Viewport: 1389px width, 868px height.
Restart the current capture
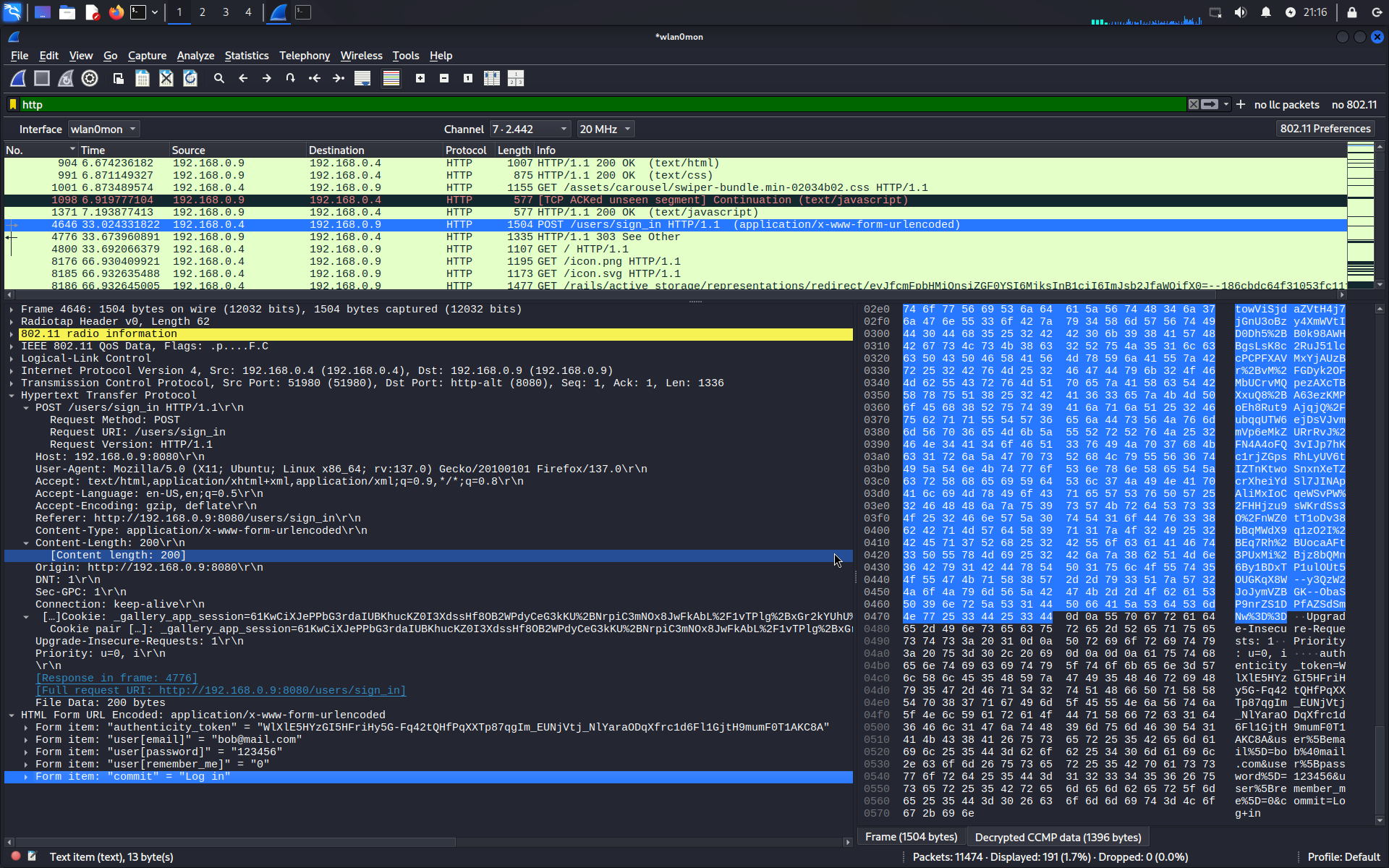[66, 78]
